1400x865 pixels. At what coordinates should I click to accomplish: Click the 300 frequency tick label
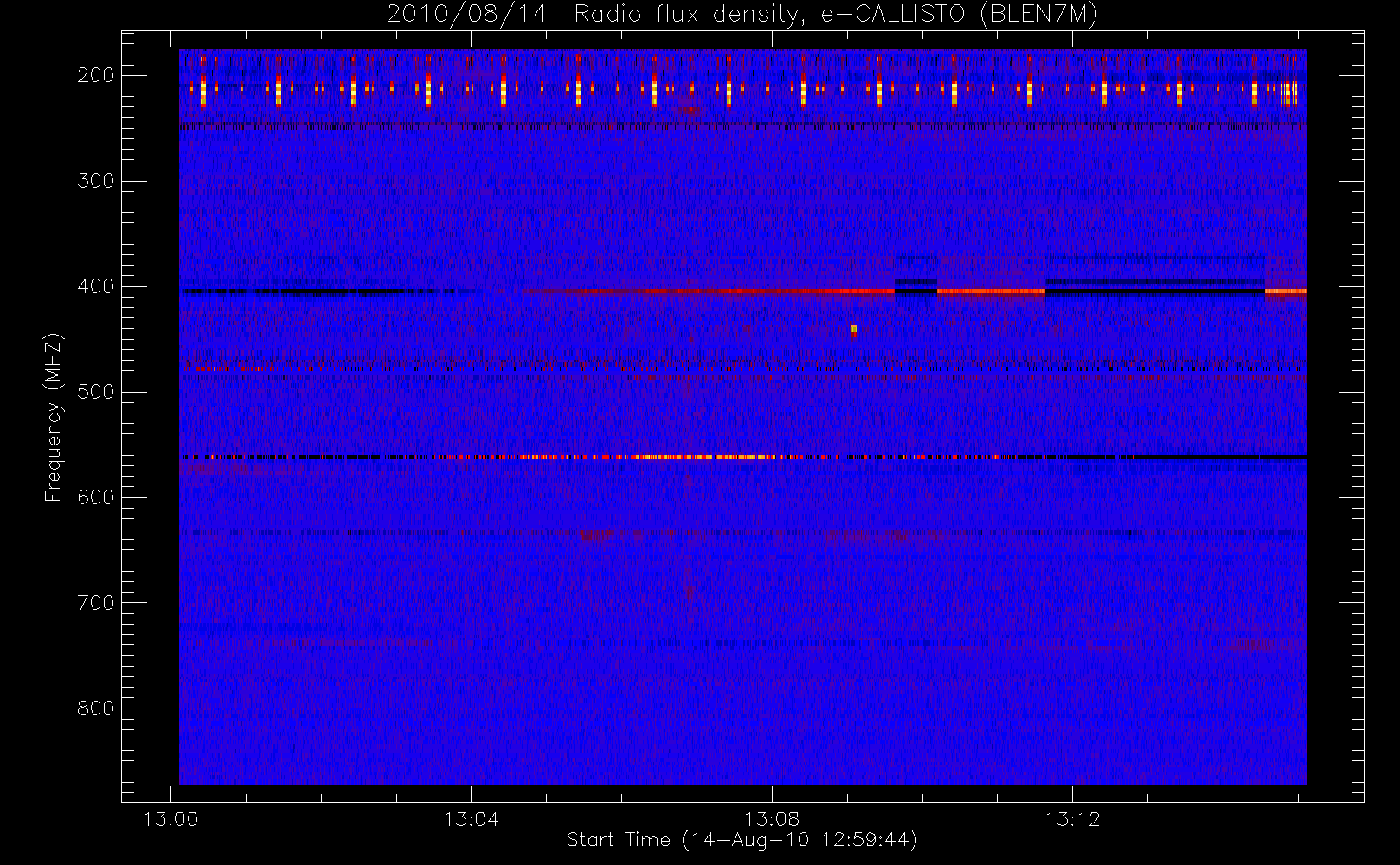click(x=96, y=181)
